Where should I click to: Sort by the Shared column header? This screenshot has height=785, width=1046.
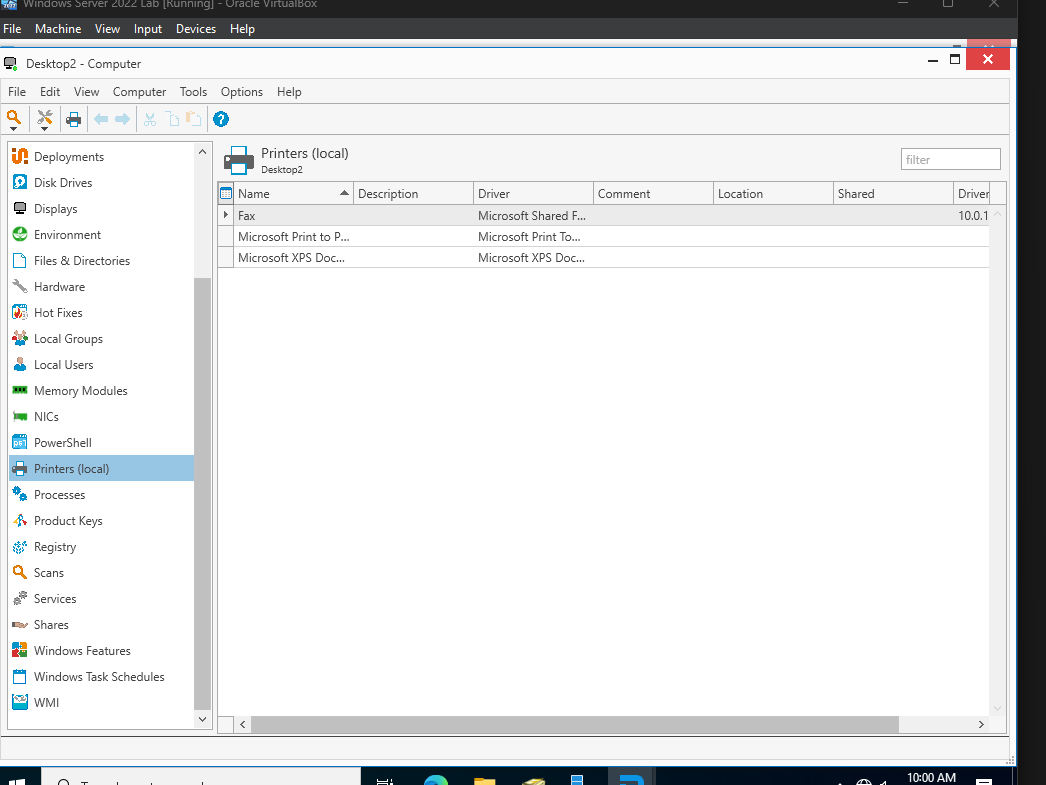point(893,193)
